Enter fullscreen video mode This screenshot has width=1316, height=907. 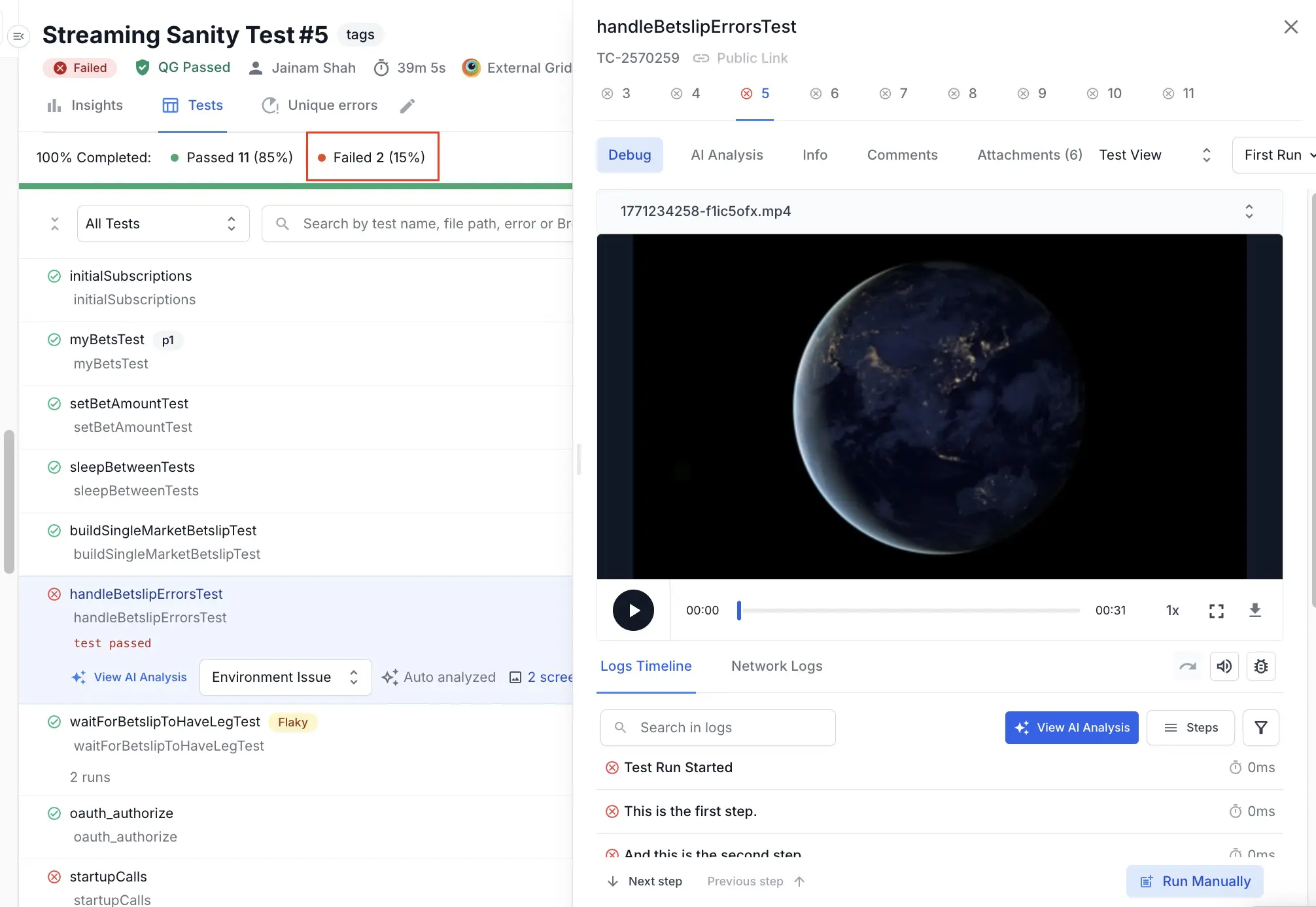coord(1216,611)
